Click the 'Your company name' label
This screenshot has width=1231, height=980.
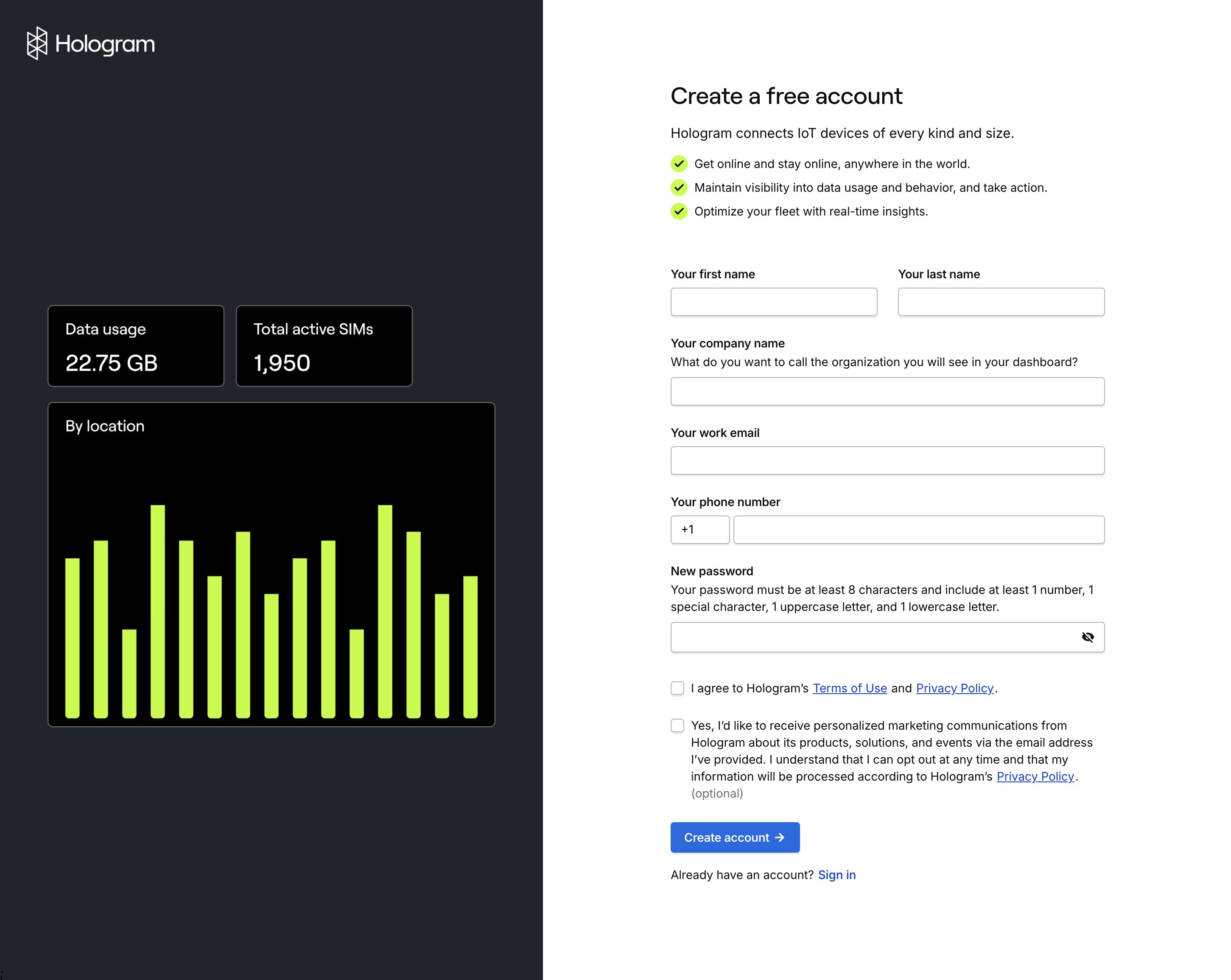727,343
